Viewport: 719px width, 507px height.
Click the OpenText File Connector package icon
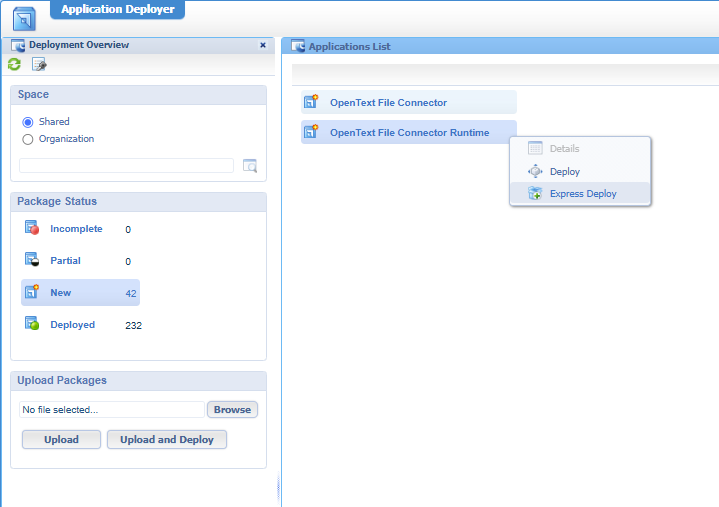(x=311, y=102)
